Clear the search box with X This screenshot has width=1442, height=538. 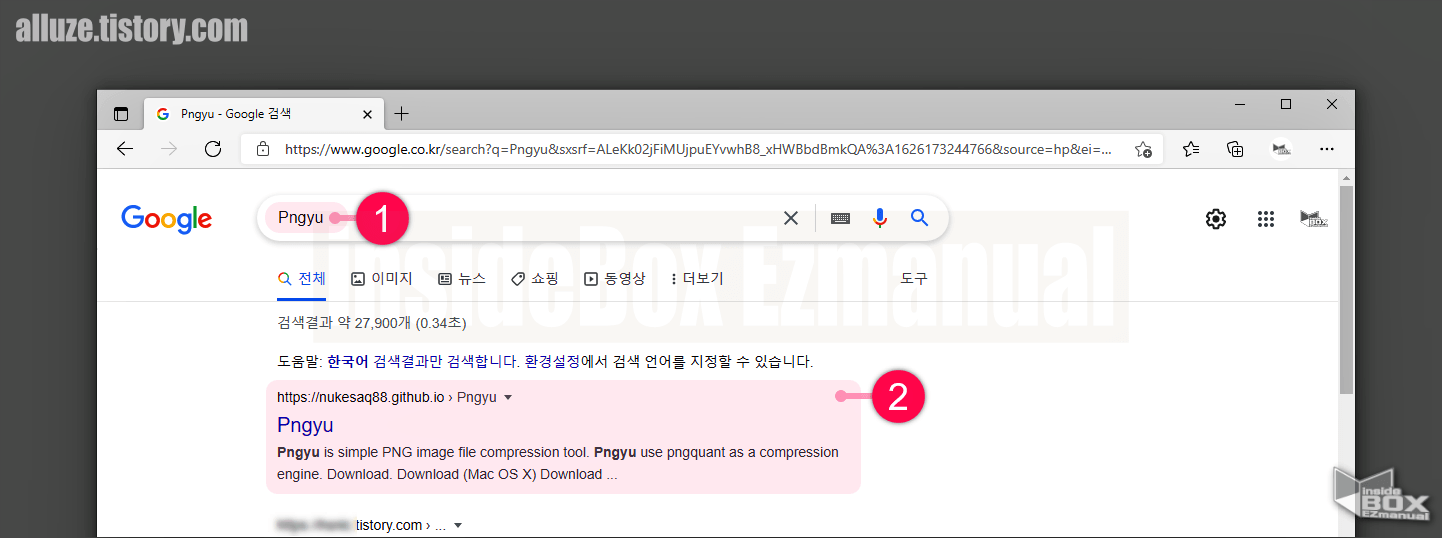(791, 218)
